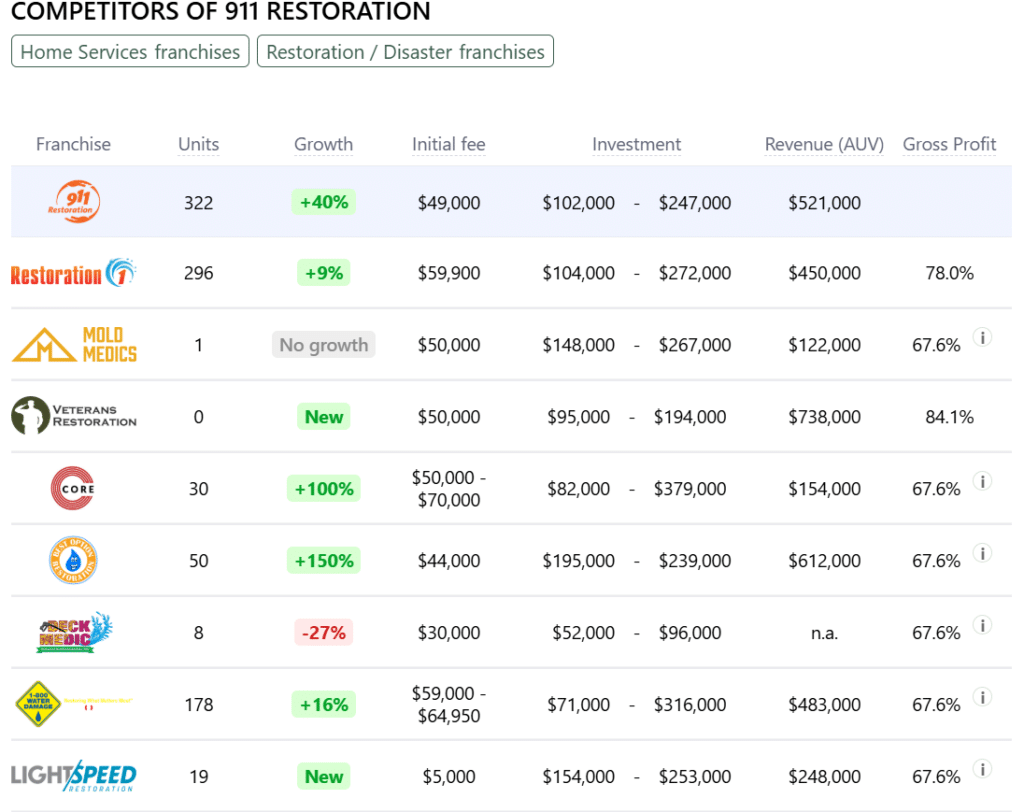
Task: Sort by Units column header
Action: point(199,144)
